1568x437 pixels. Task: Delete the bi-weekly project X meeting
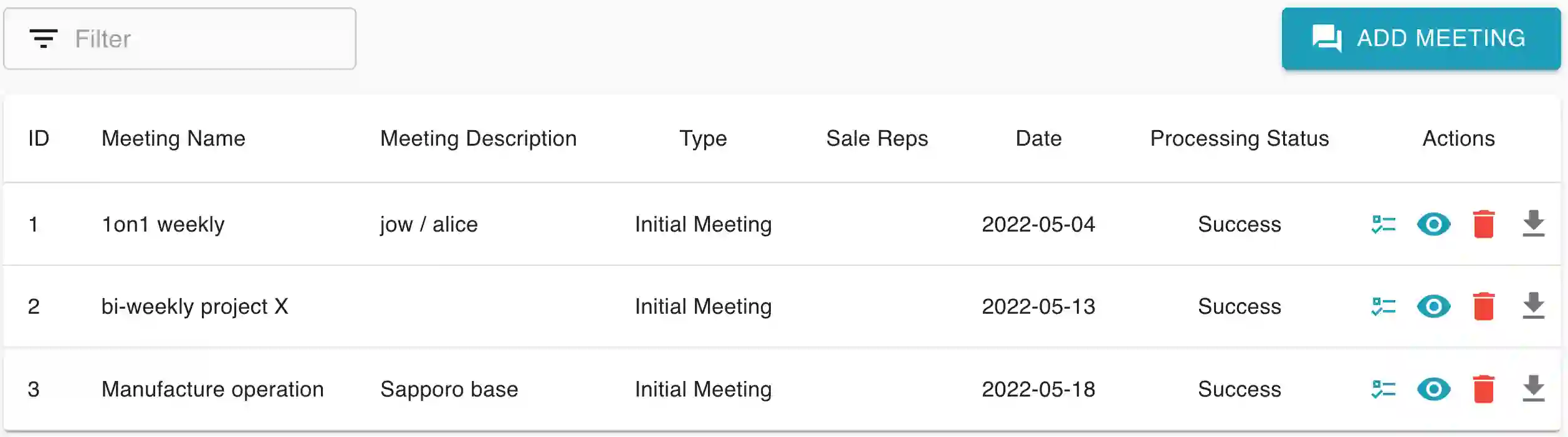point(1484,306)
